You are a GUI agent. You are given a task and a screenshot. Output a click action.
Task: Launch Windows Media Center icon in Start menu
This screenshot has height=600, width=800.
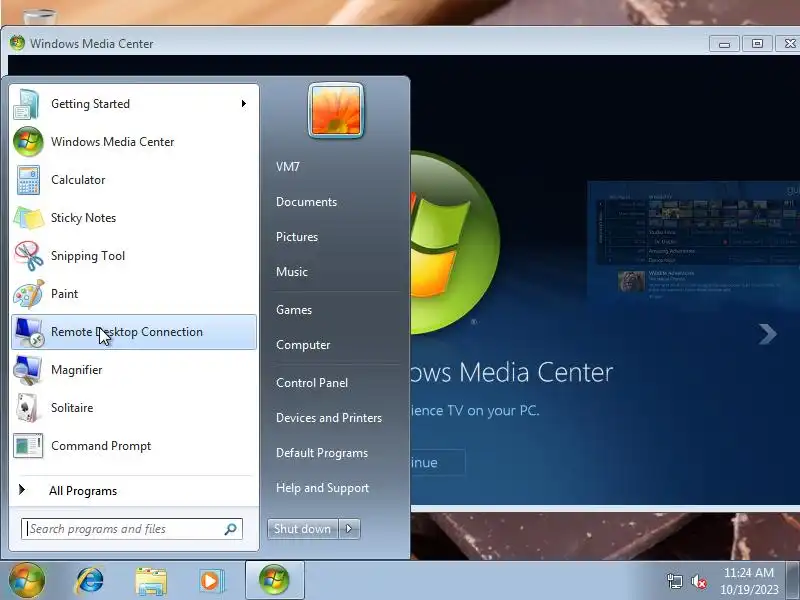(28, 142)
